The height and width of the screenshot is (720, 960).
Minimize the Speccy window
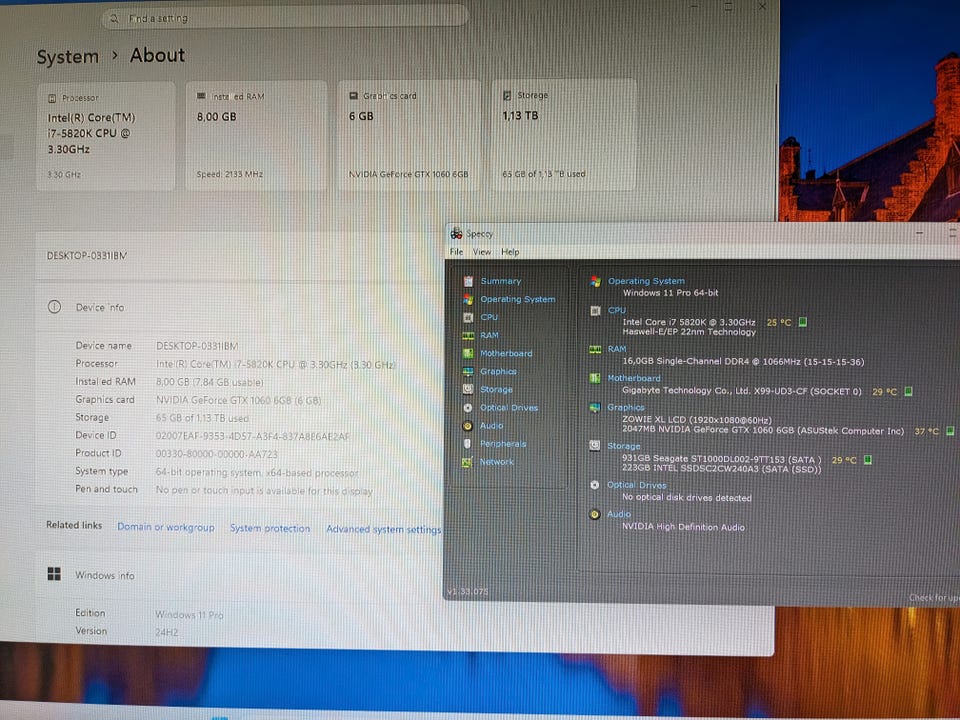[919, 233]
